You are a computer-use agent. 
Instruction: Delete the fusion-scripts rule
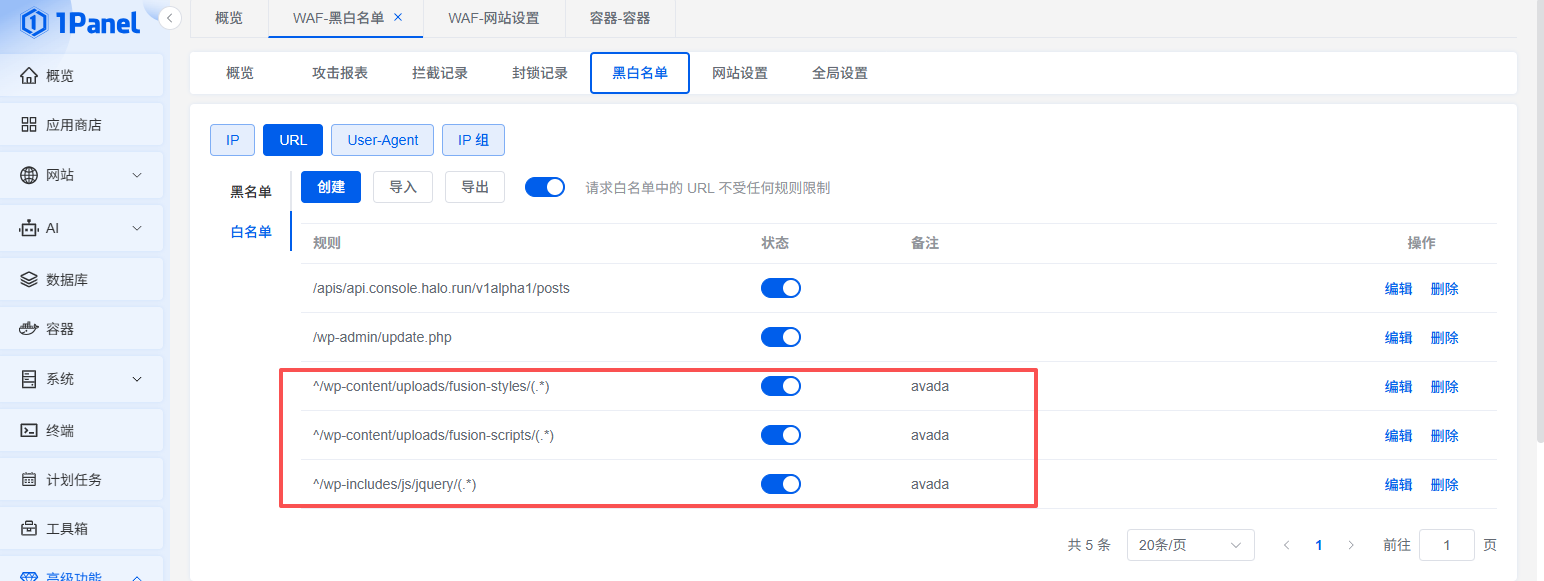click(x=1445, y=436)
